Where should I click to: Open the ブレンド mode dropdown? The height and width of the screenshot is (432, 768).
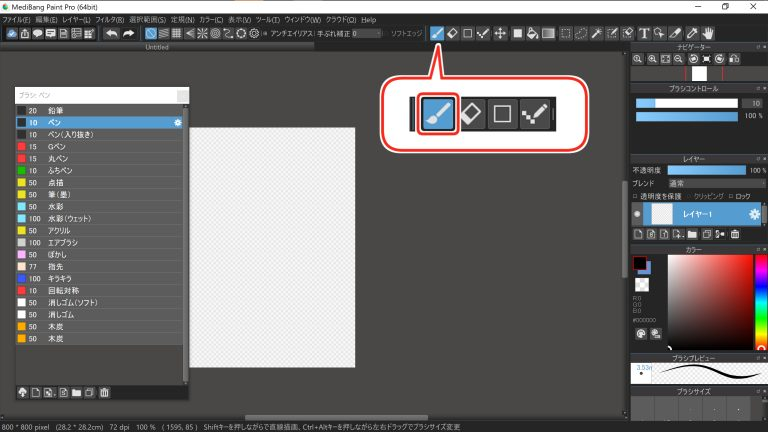click(x=705, y=184)
